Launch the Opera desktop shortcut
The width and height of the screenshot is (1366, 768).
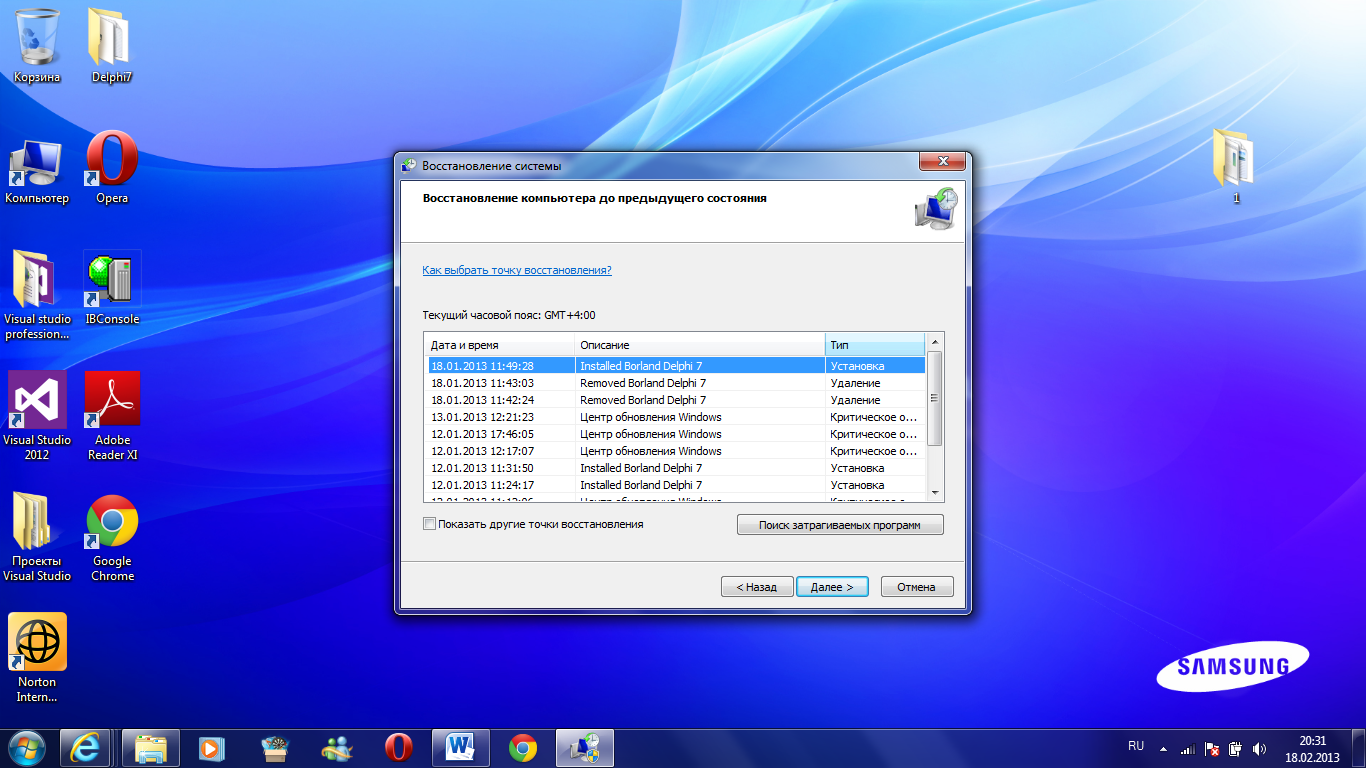[x=112, y=168]
